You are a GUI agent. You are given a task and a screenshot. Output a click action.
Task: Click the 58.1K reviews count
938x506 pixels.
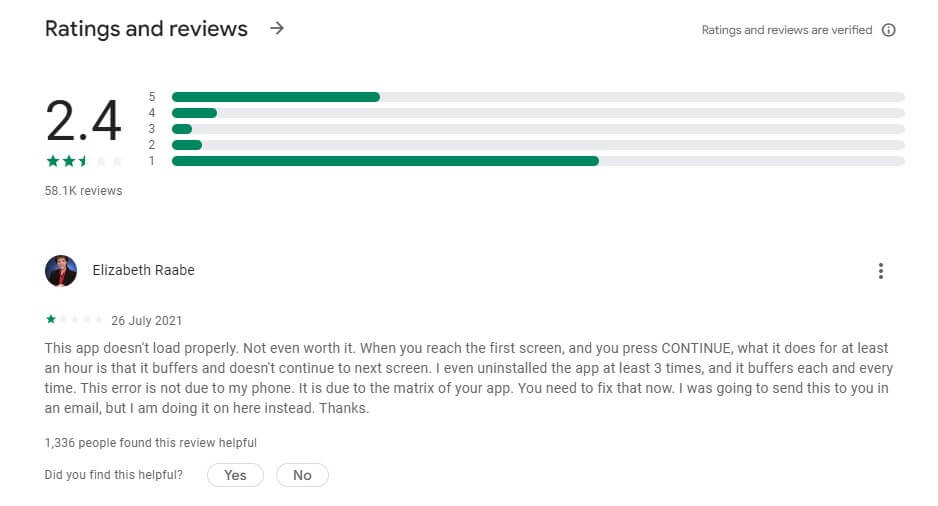tap(83, 191)
